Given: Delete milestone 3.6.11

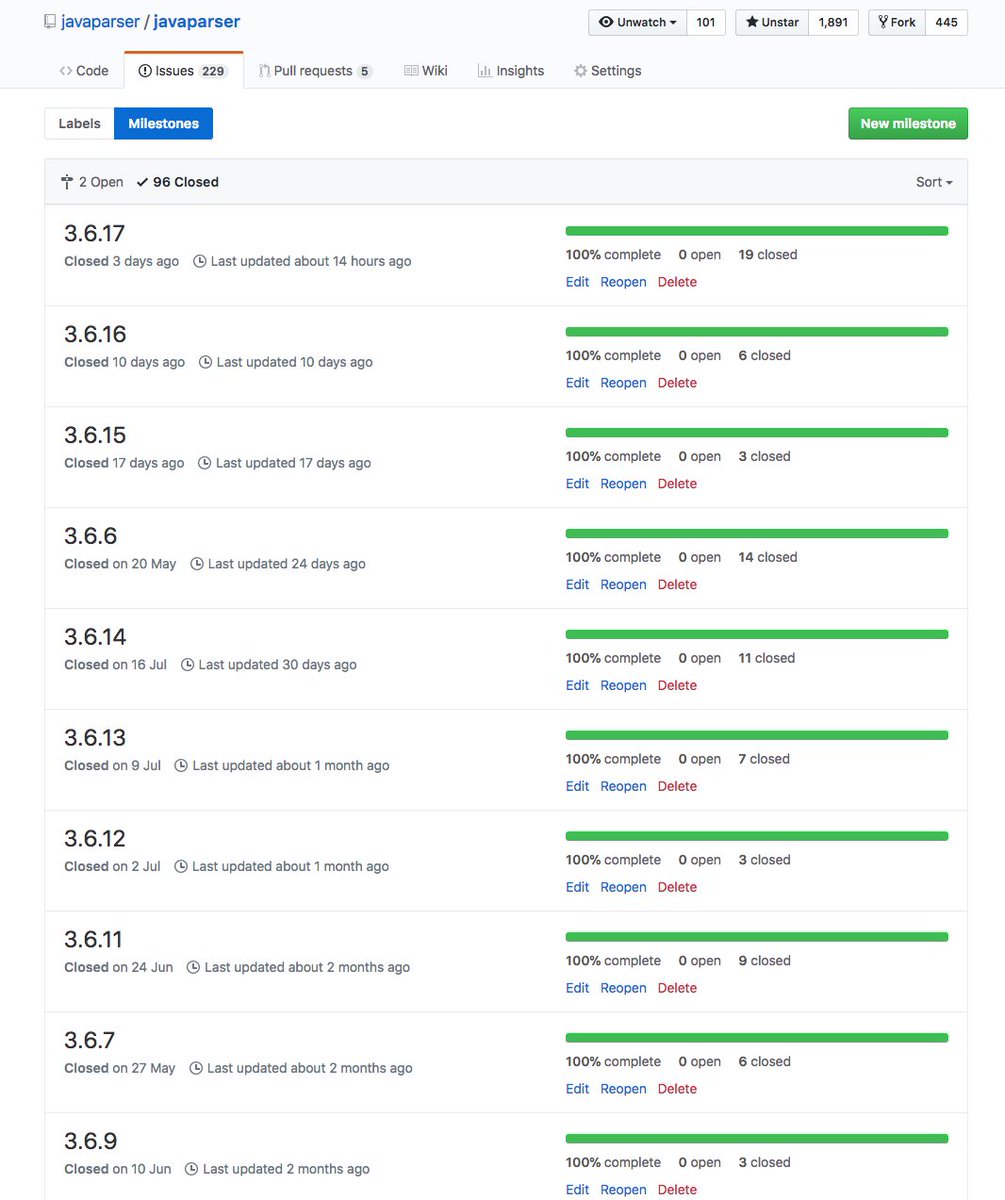Looking at the screenshot, I should pyautogui.click(x=677, y=989).
